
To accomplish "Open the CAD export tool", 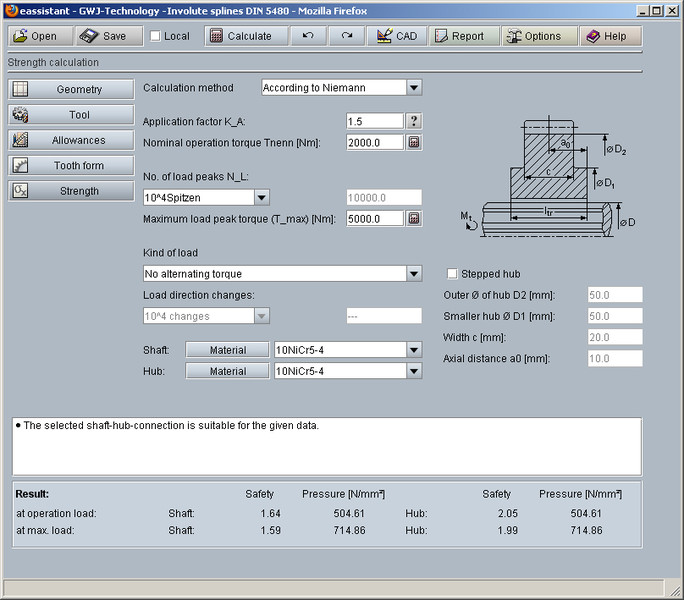I will click(396, 36).
